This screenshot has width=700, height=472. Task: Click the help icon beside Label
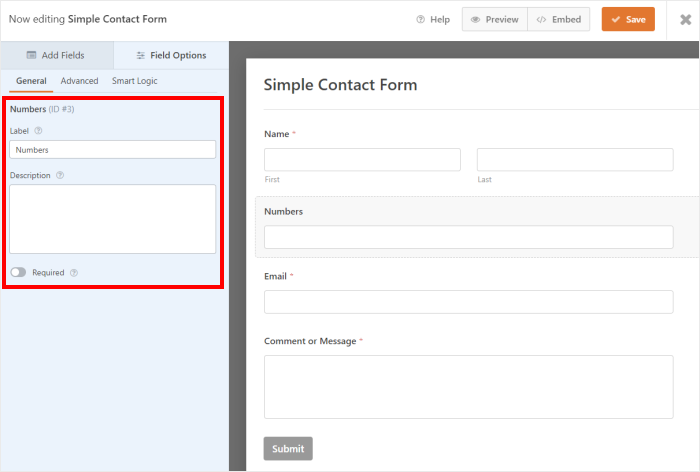click(x=39, y=130)
